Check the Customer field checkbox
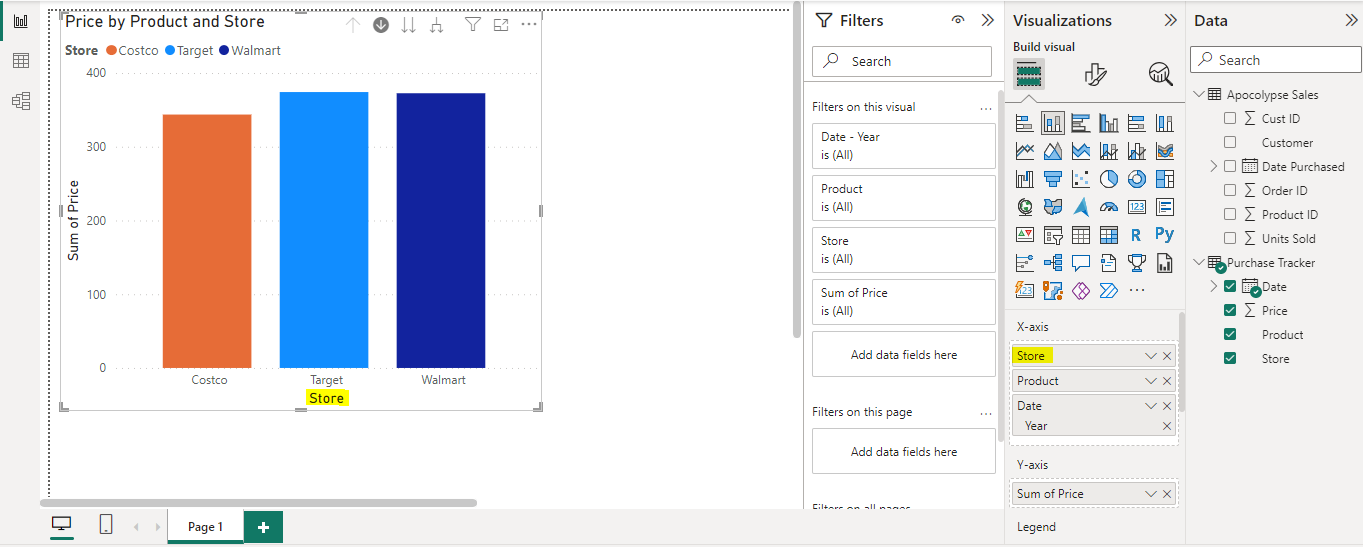Screen dimensions: 1363x547 [x=1230, y=142]
